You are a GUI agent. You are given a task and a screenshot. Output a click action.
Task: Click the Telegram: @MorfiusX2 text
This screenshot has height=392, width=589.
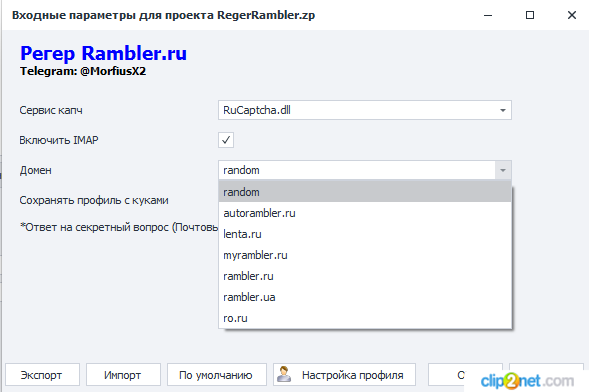[83, 71]
